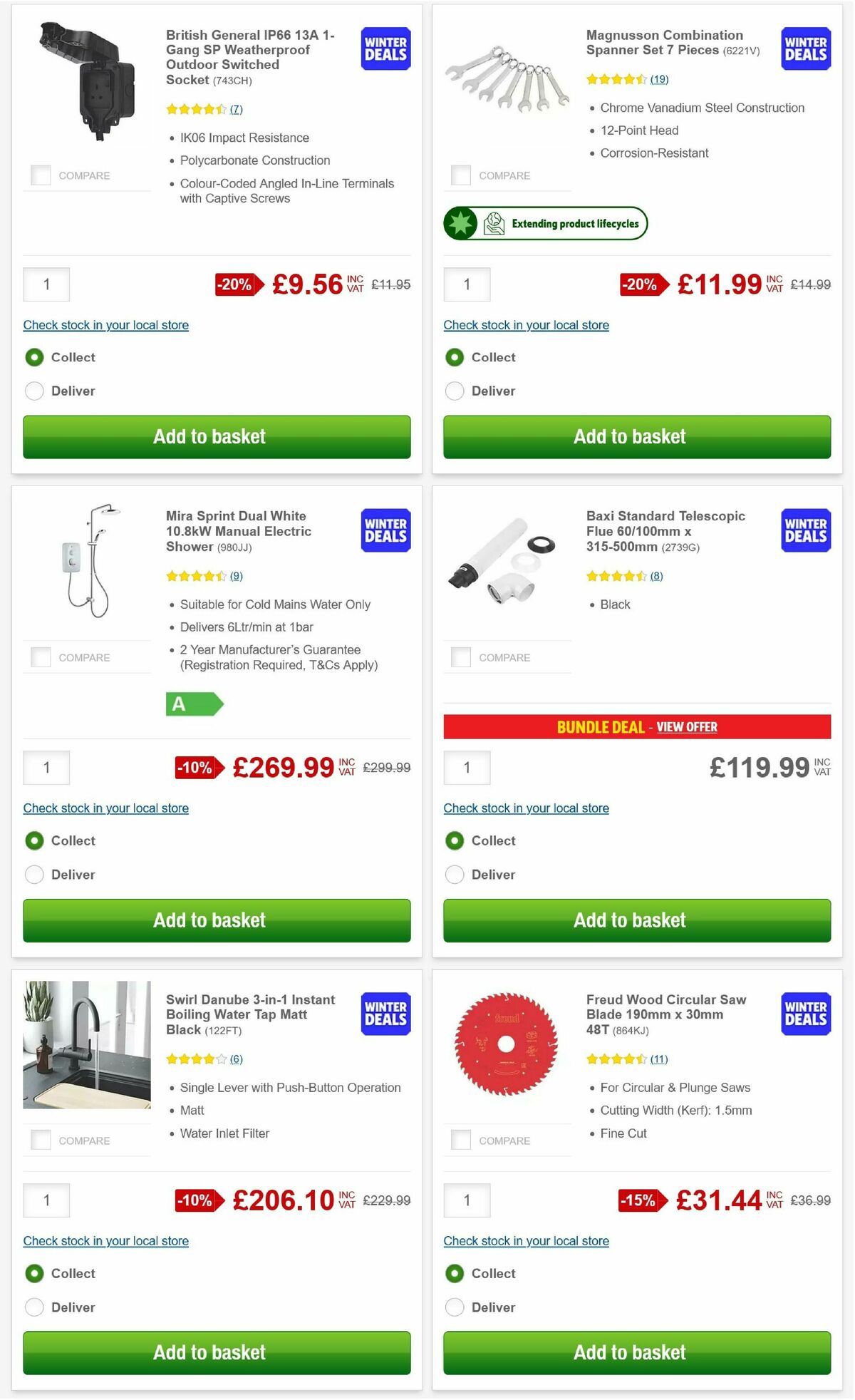Select Deliver for the Magnusson spanner set

(x=455, y=391)
